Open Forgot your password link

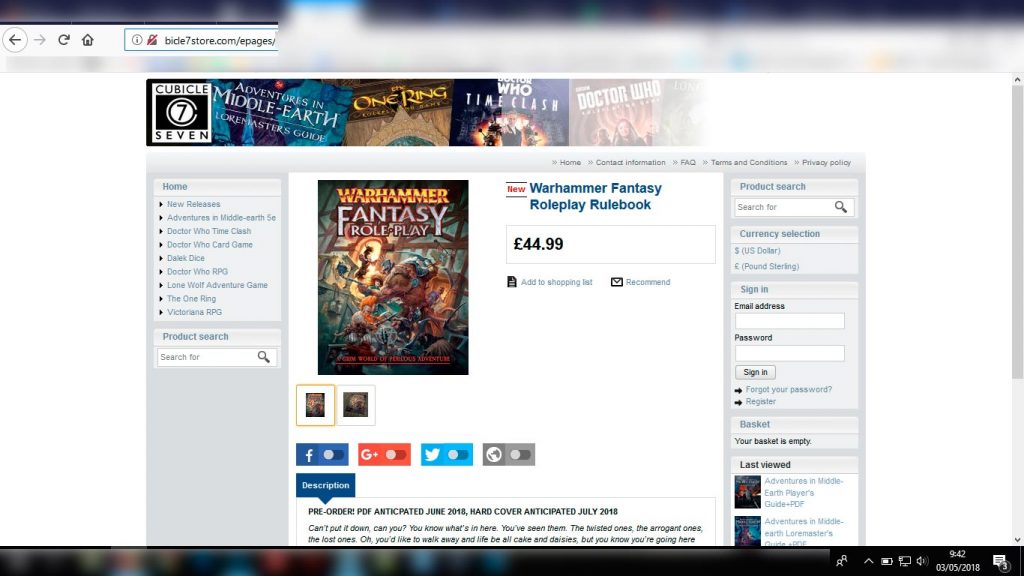(788, 389)
